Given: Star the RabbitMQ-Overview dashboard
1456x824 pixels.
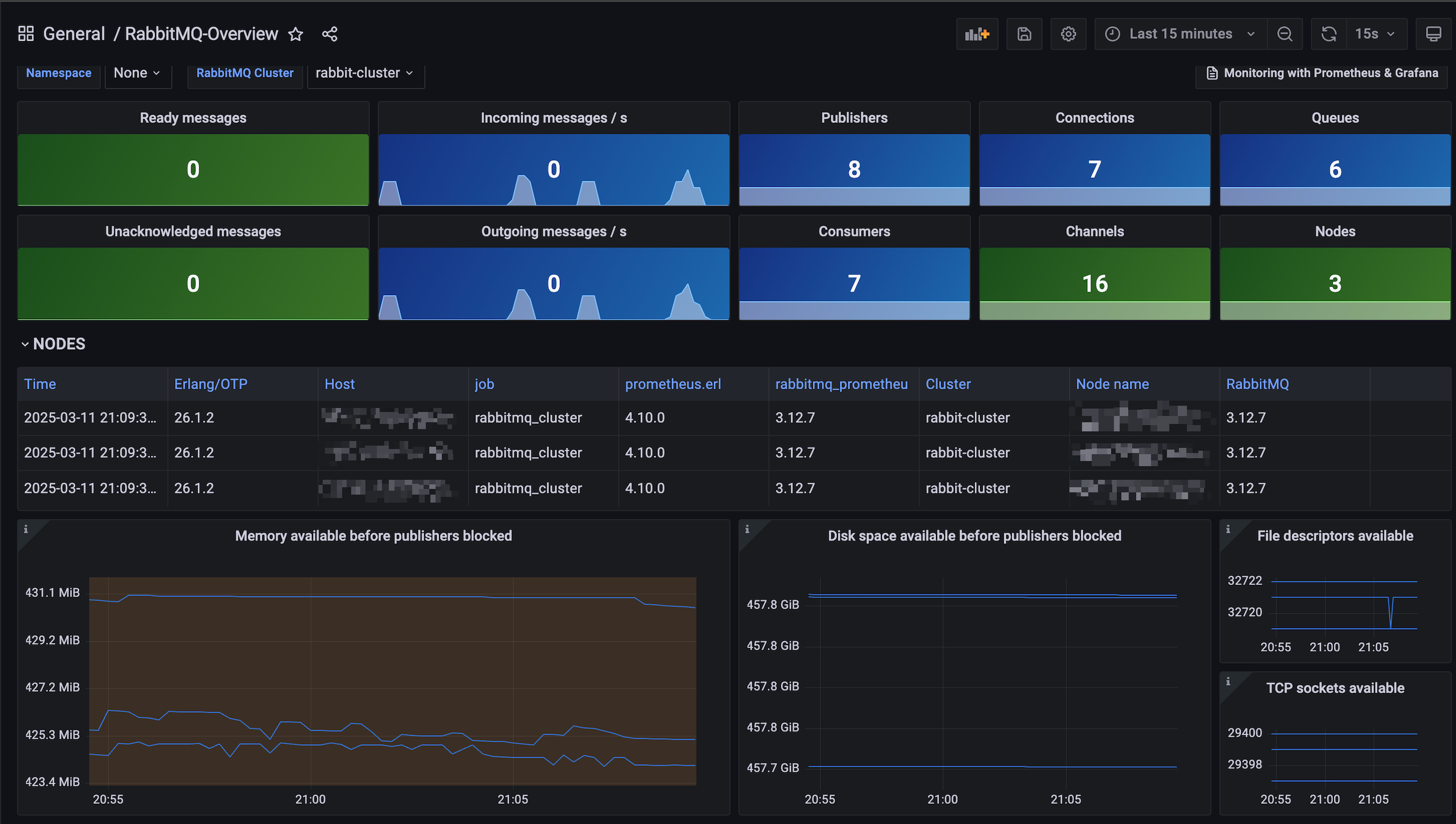Looking at the screenshot, I should pos(295,34).
